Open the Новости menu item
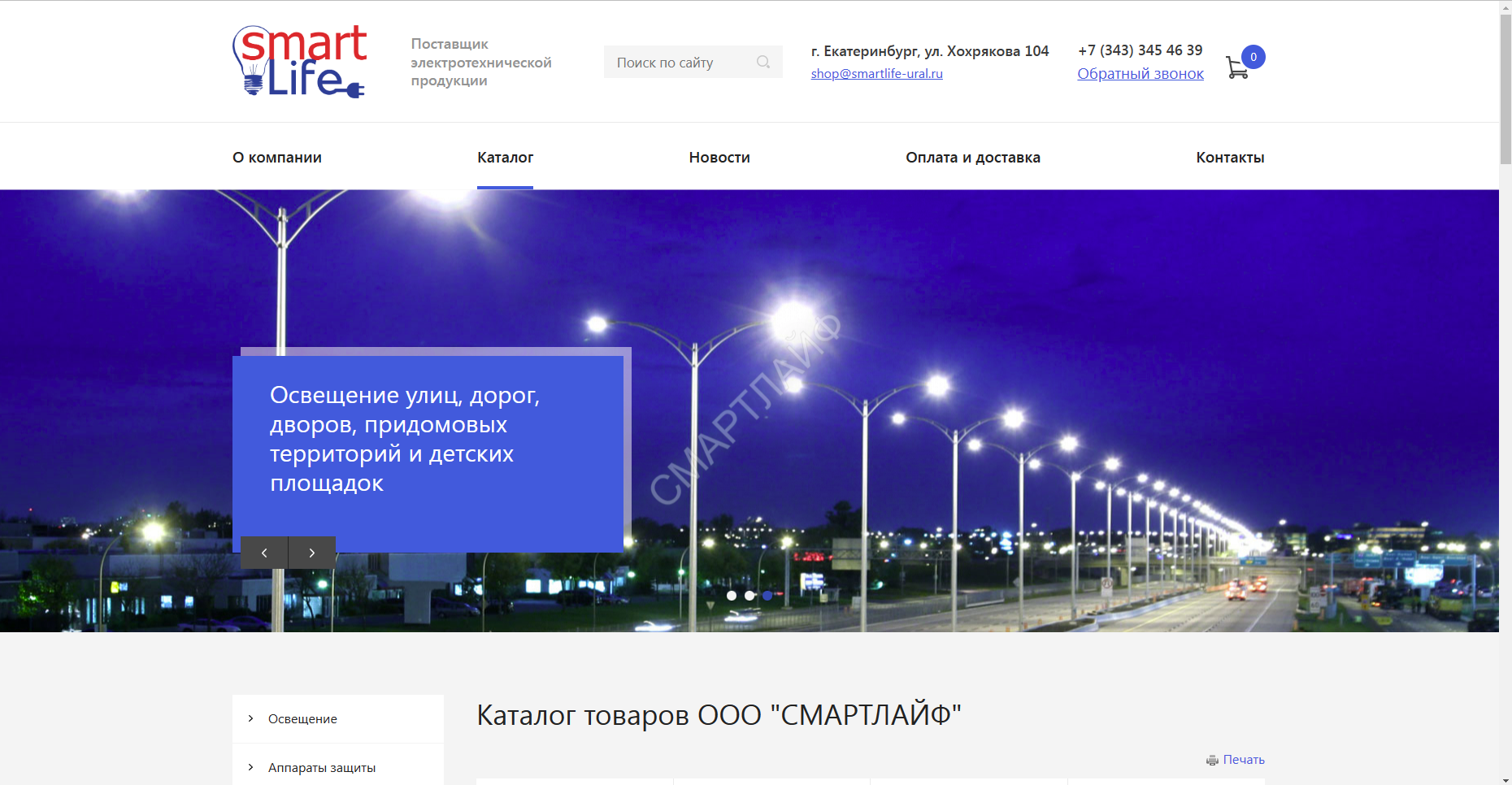 [x=719, y=158]
